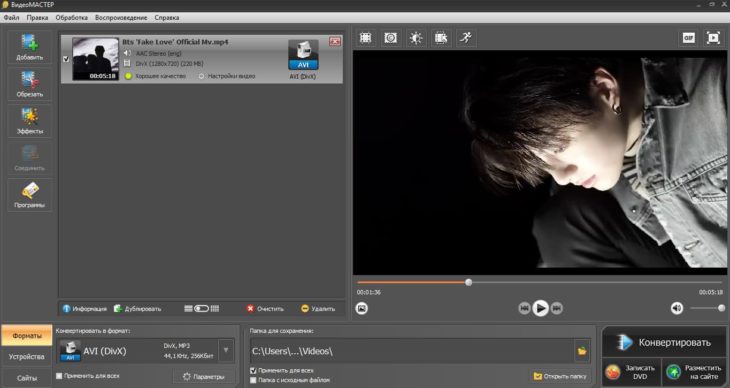Skip forward with next button
This screenshot has height=388, width=730.
(x=557, y=308)
